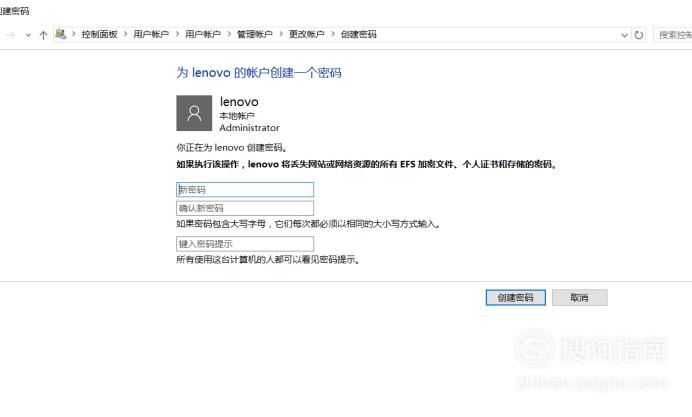Click the 创建密码 button

[515, 297]
